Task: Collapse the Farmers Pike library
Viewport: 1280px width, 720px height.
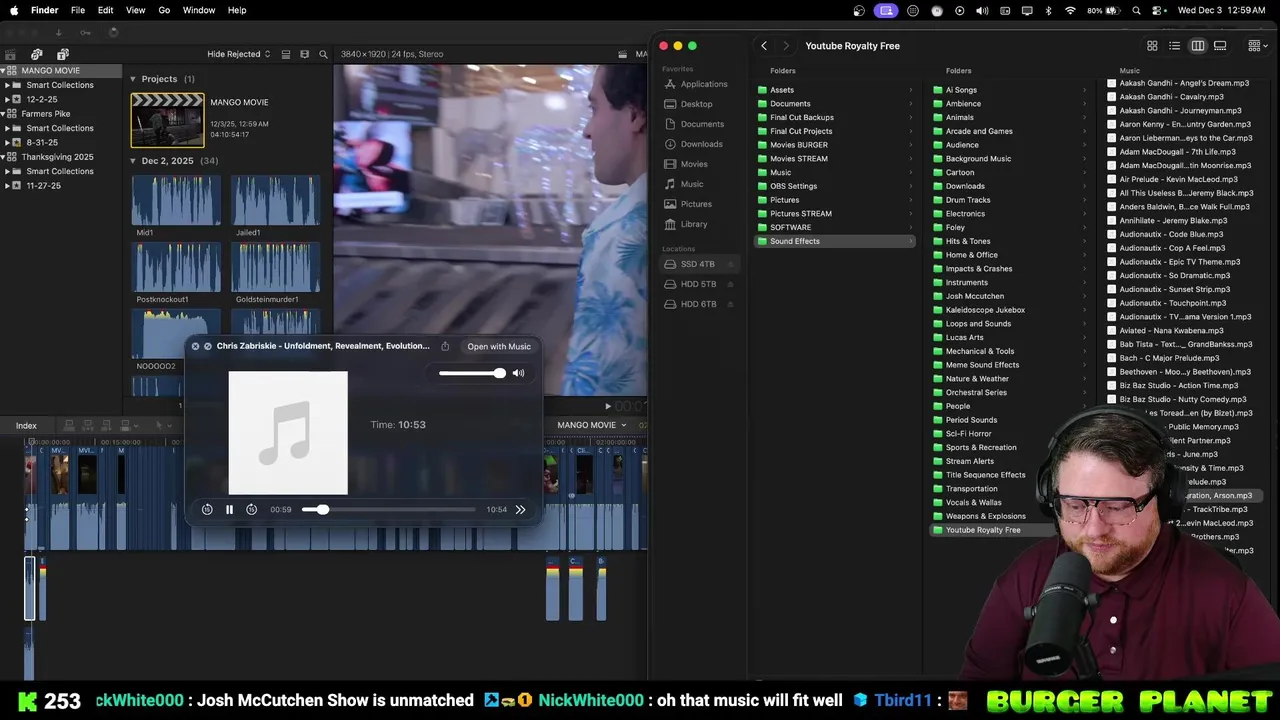Action: [2, 114]
